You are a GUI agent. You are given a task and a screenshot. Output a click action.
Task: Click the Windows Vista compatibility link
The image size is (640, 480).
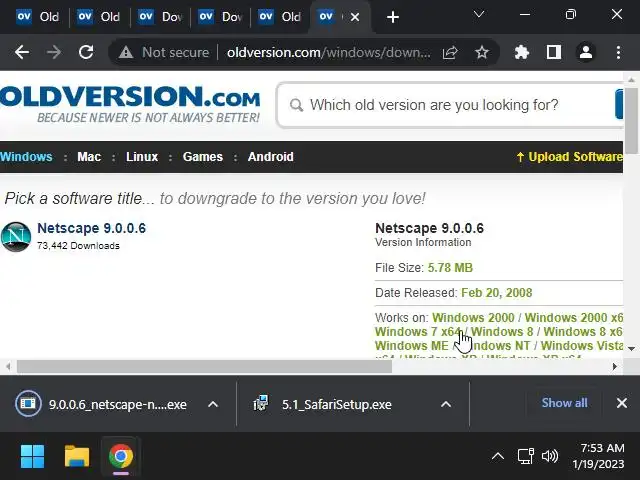tap(582, 345)
